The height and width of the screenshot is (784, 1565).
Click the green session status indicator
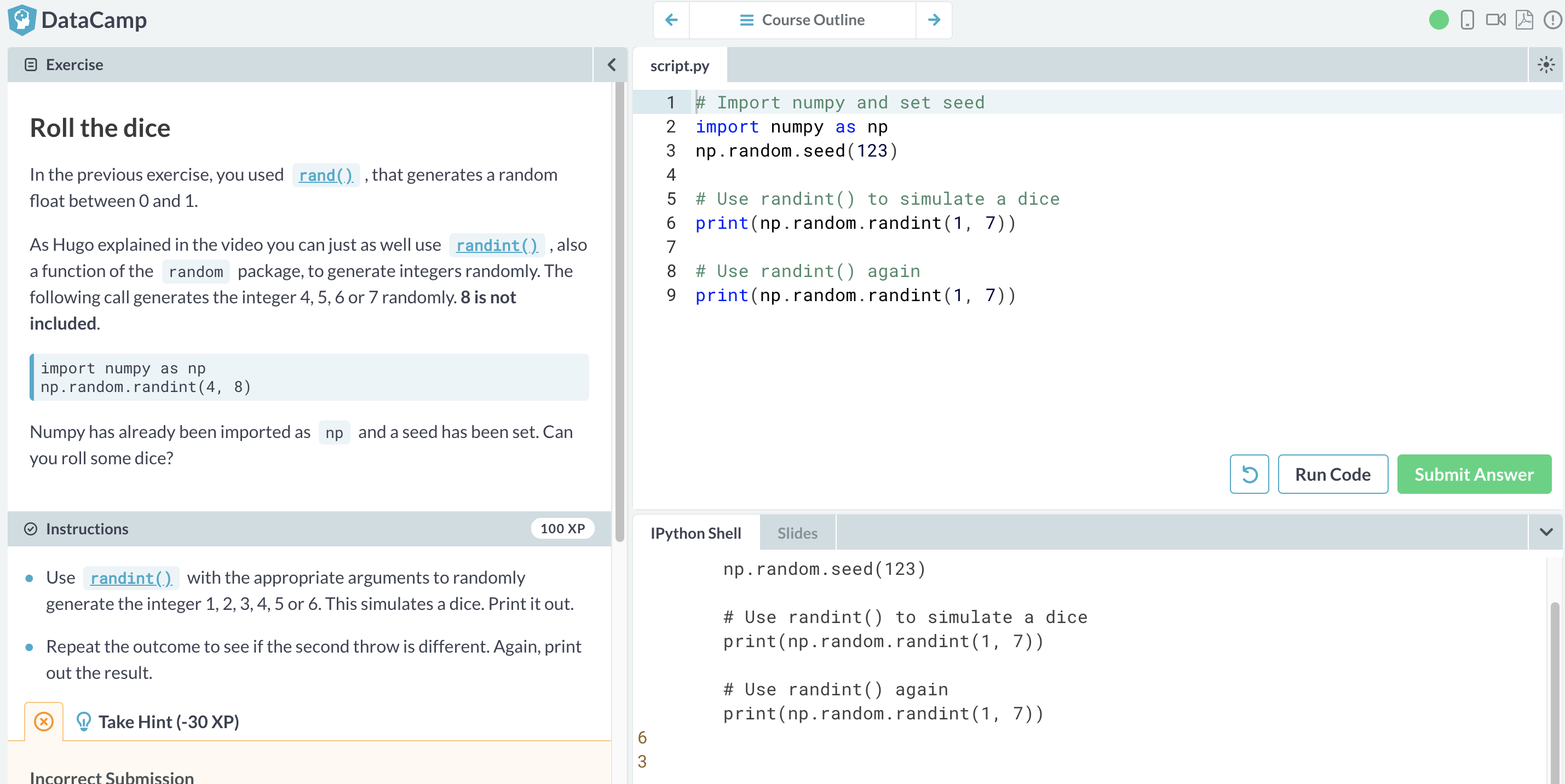click(x=1439, y=20)
